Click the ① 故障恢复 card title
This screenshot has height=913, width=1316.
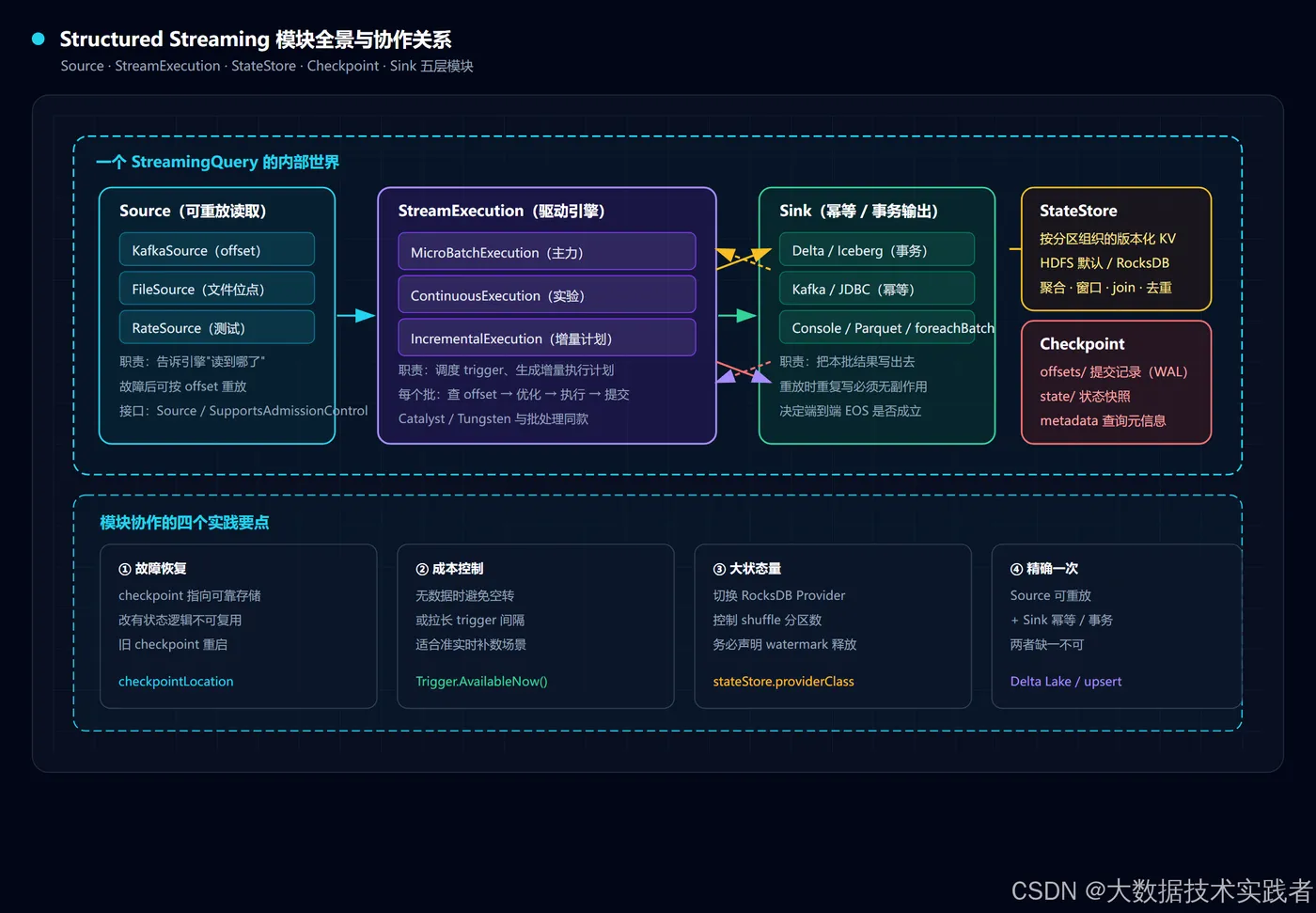[152, 568]
